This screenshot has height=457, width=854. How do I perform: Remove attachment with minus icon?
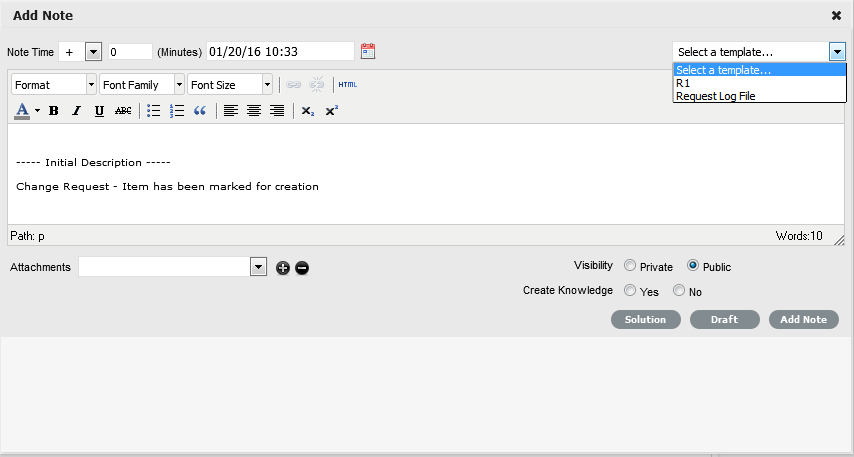(302, 268)
